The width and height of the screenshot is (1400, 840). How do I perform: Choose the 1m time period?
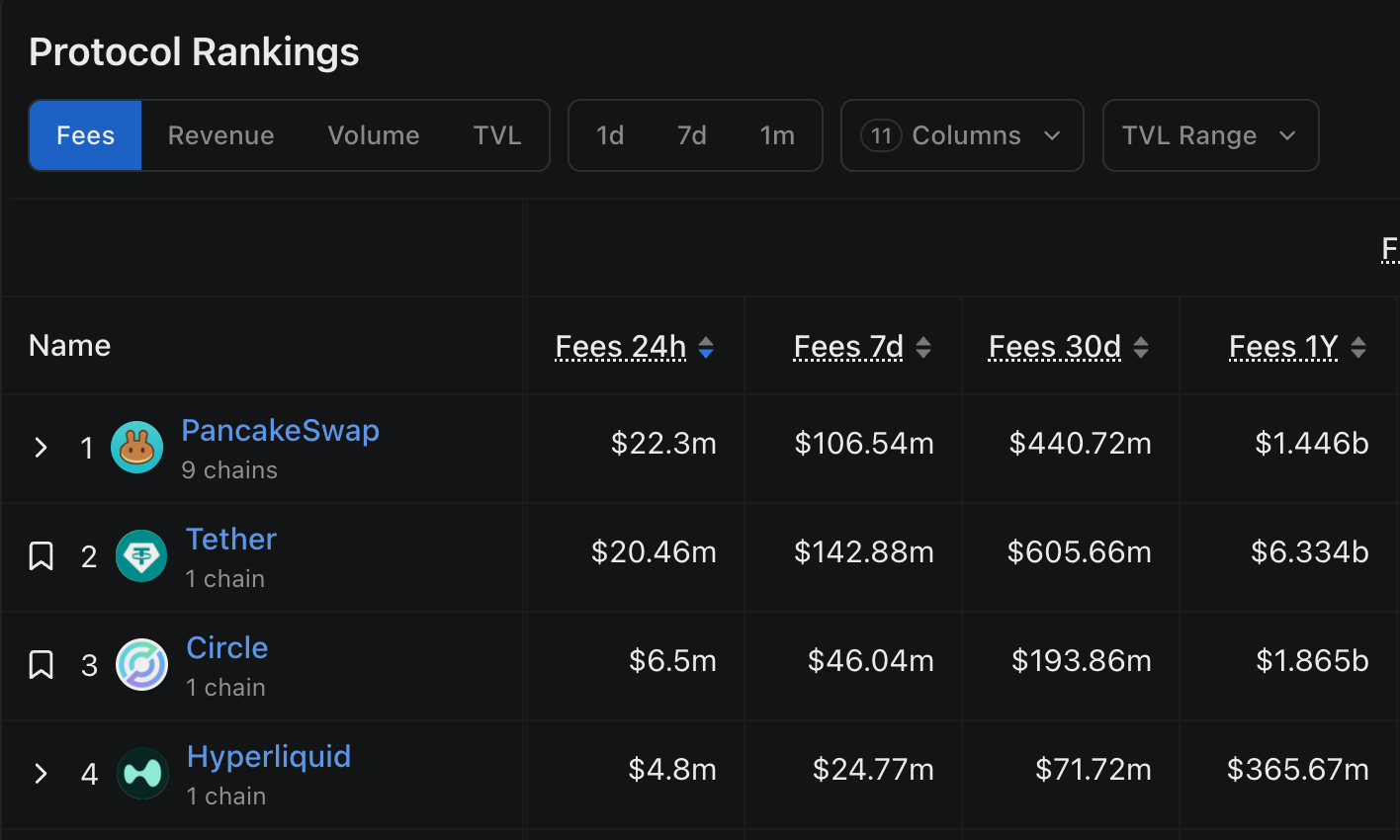777,135
